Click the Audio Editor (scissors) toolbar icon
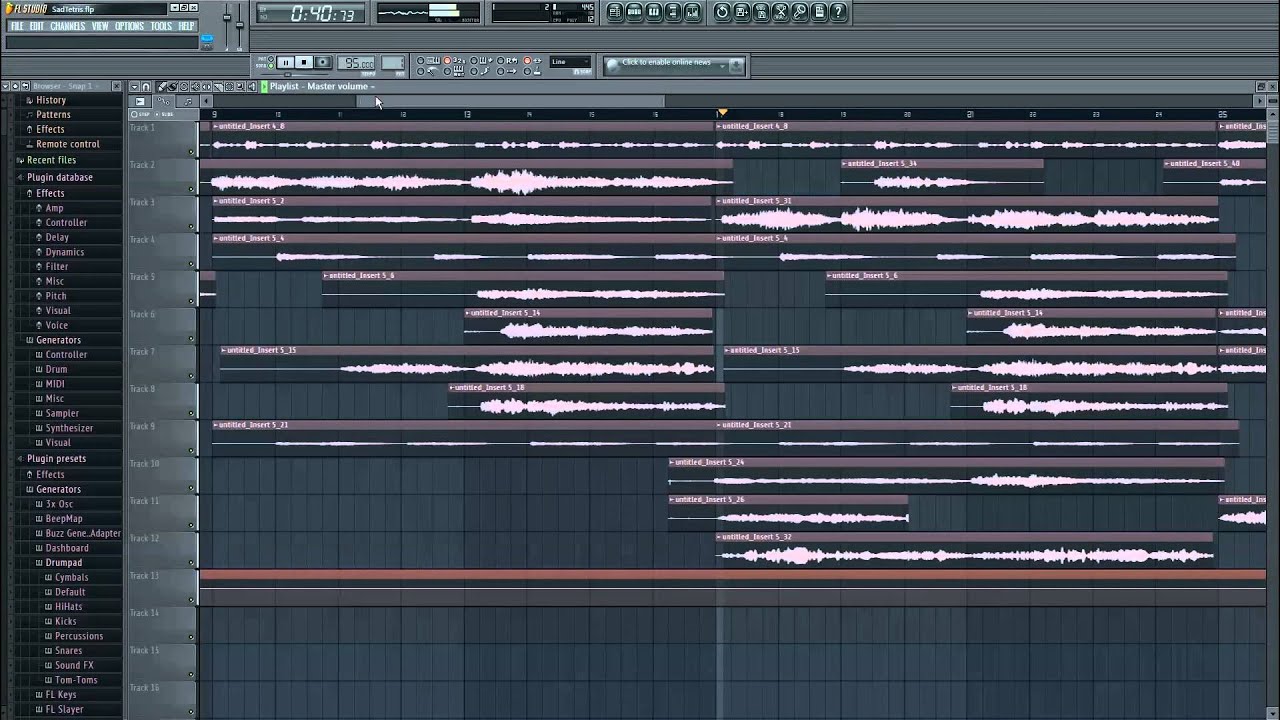 pyautogui.click(x=781, y=12)
